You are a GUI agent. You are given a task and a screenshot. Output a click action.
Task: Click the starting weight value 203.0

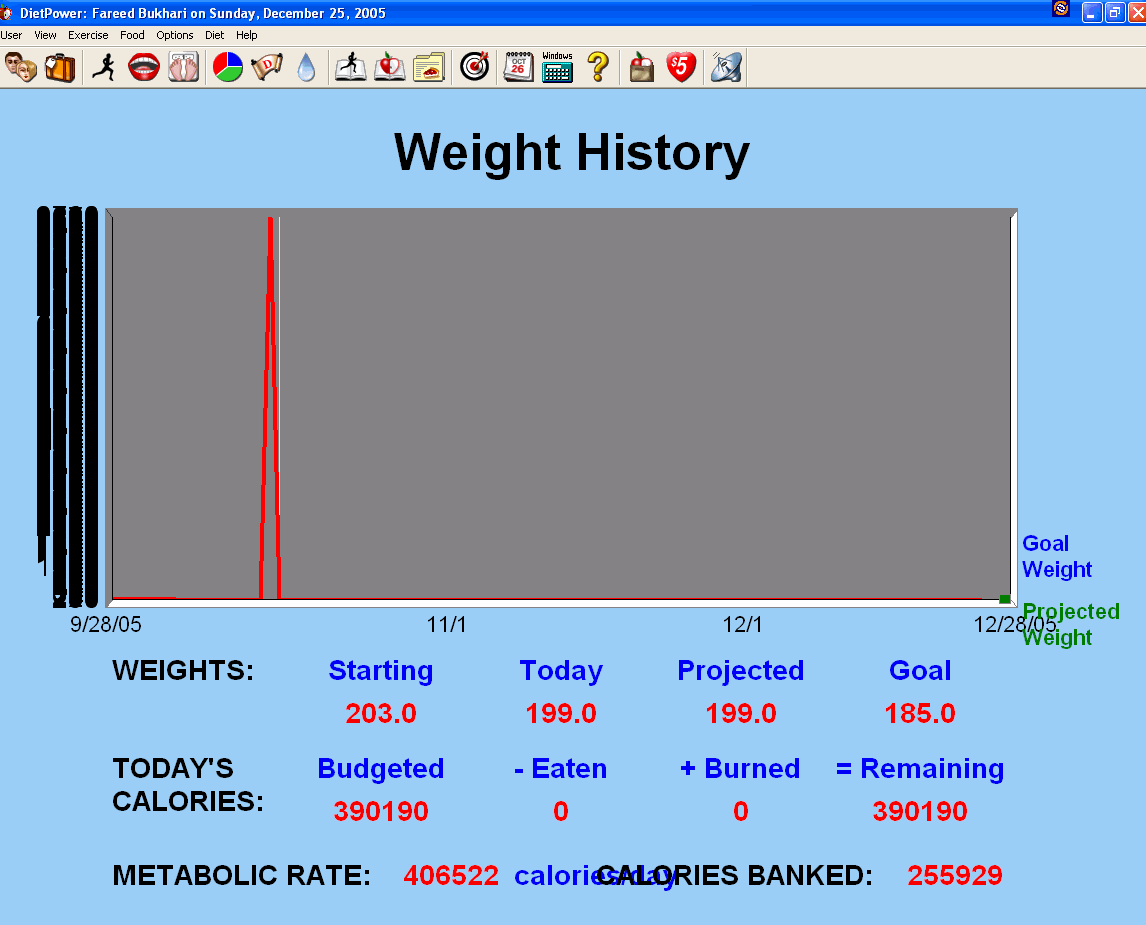381,713
